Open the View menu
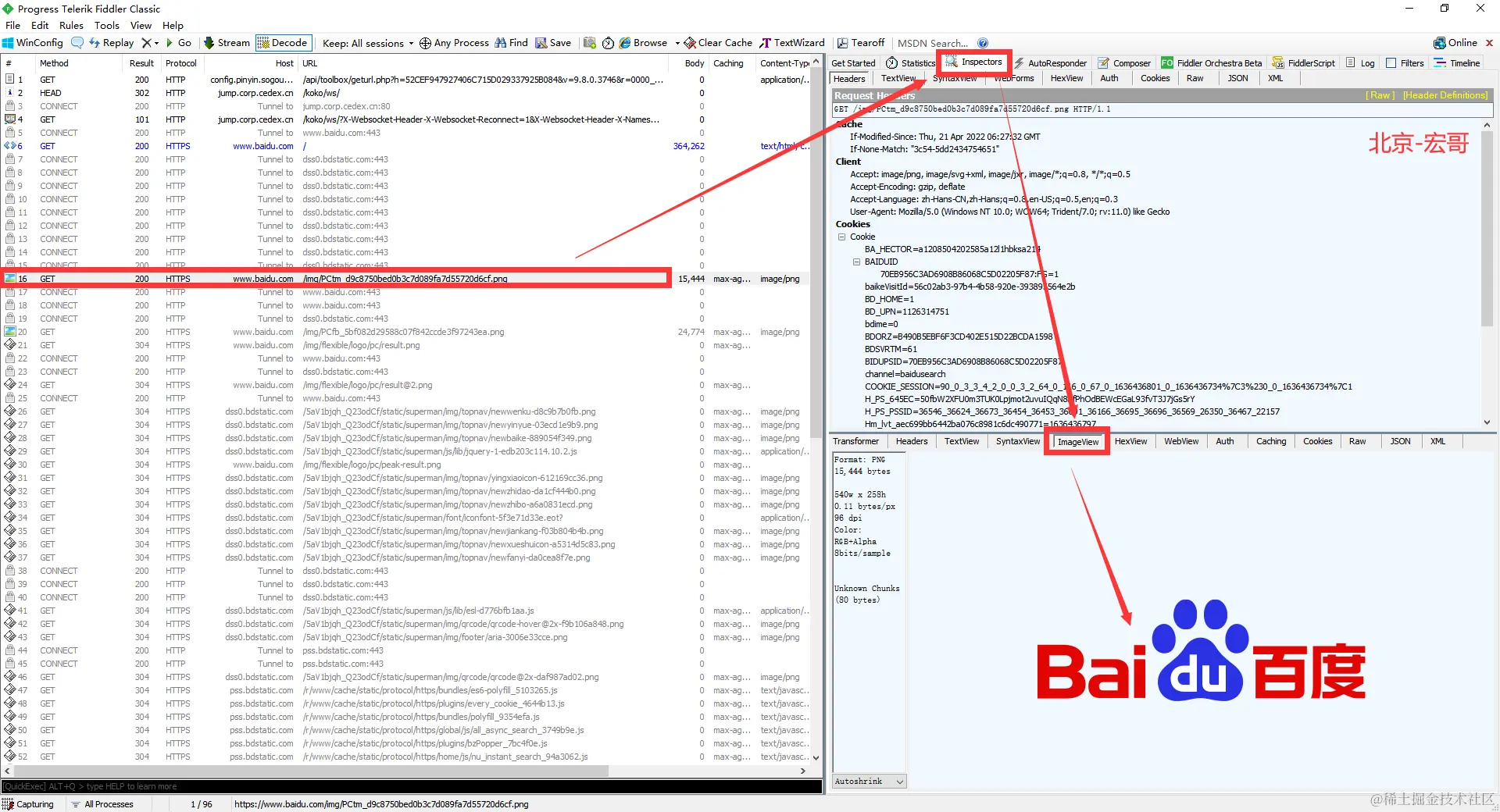1500x812 pixels. tap(141, 25)
